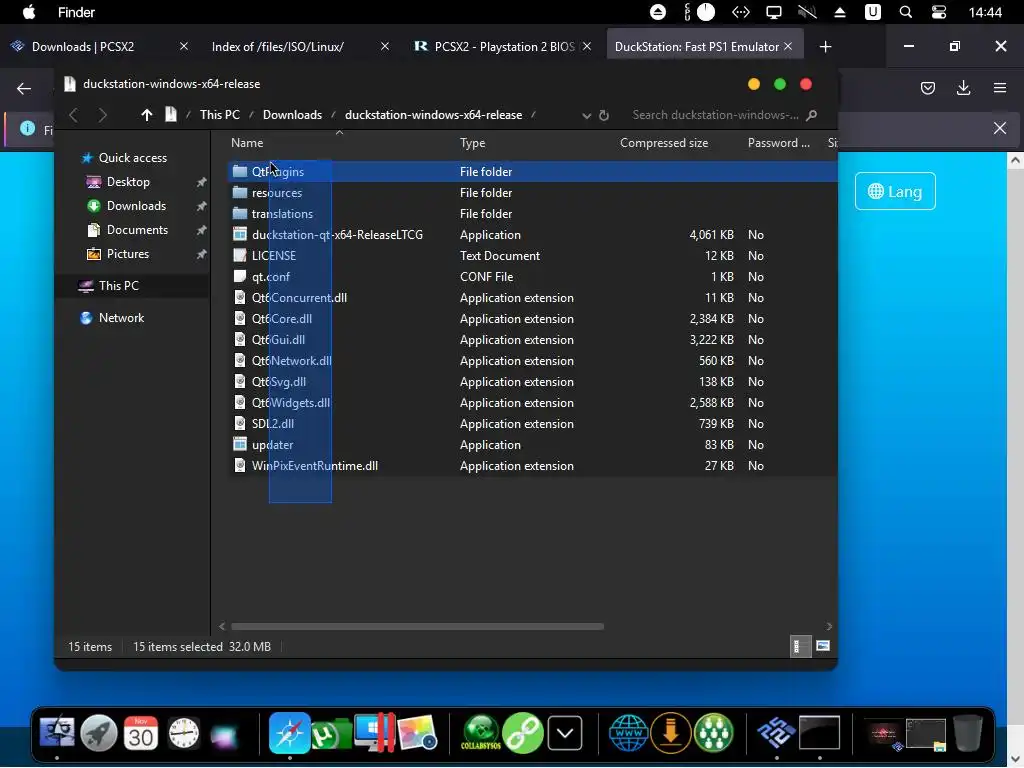Click the search magnifier in explorer
The height and width of the screenshot is (768, 1024).
click(812, 115)
